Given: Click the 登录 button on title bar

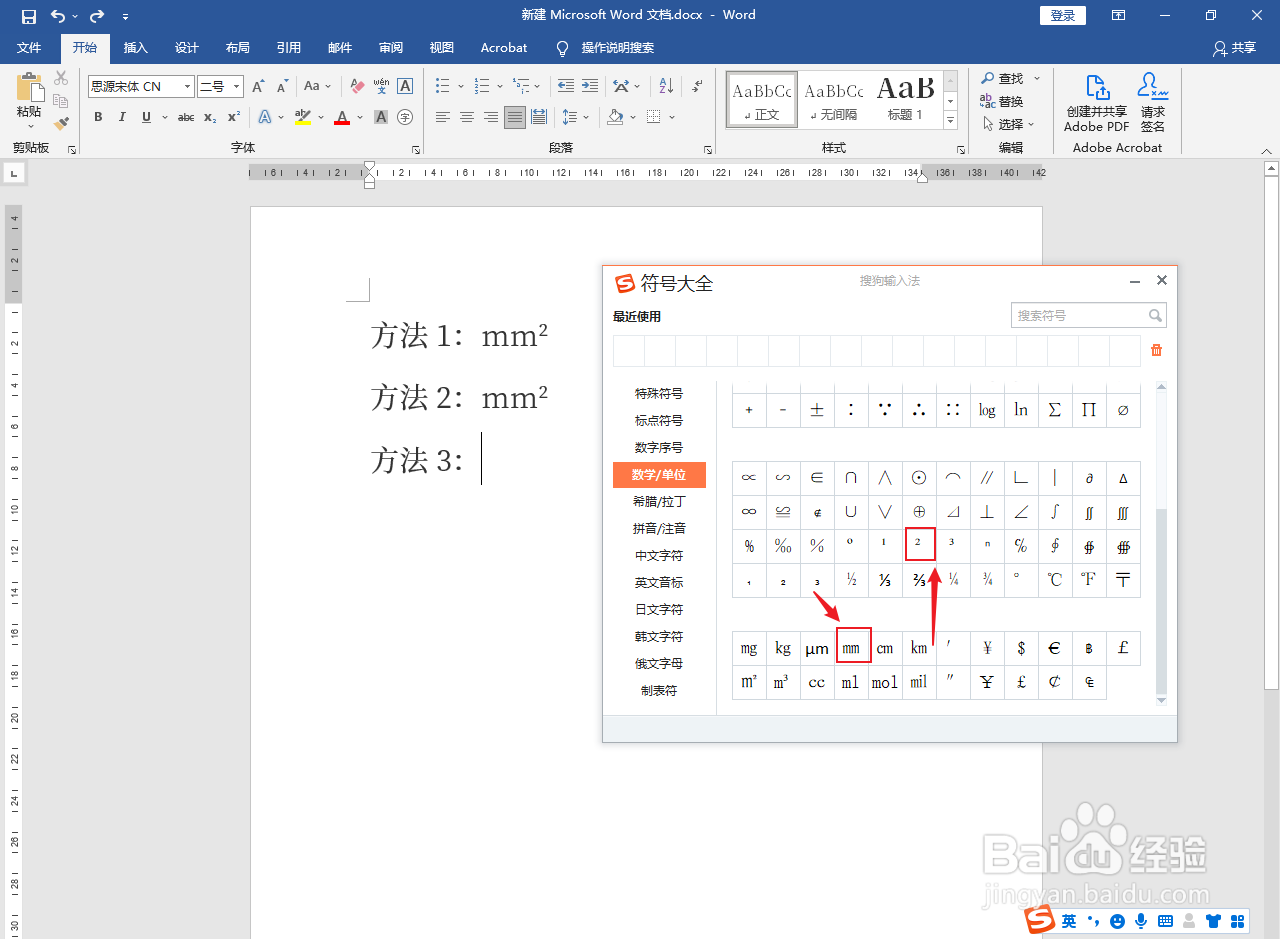Looking at the screenshot, I should pos(1062,15).
